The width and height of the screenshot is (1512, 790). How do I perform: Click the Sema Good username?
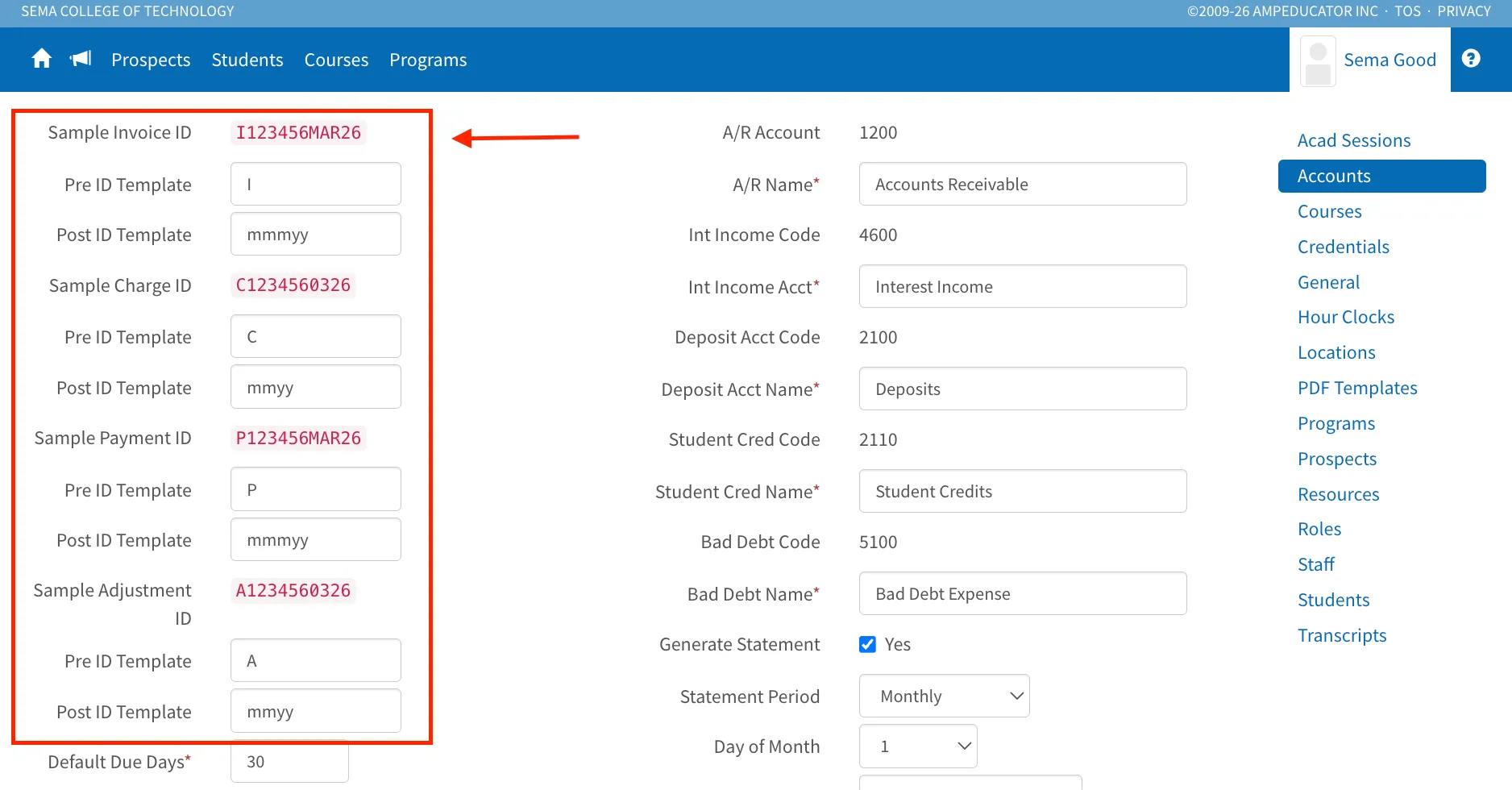(1389, 60)
